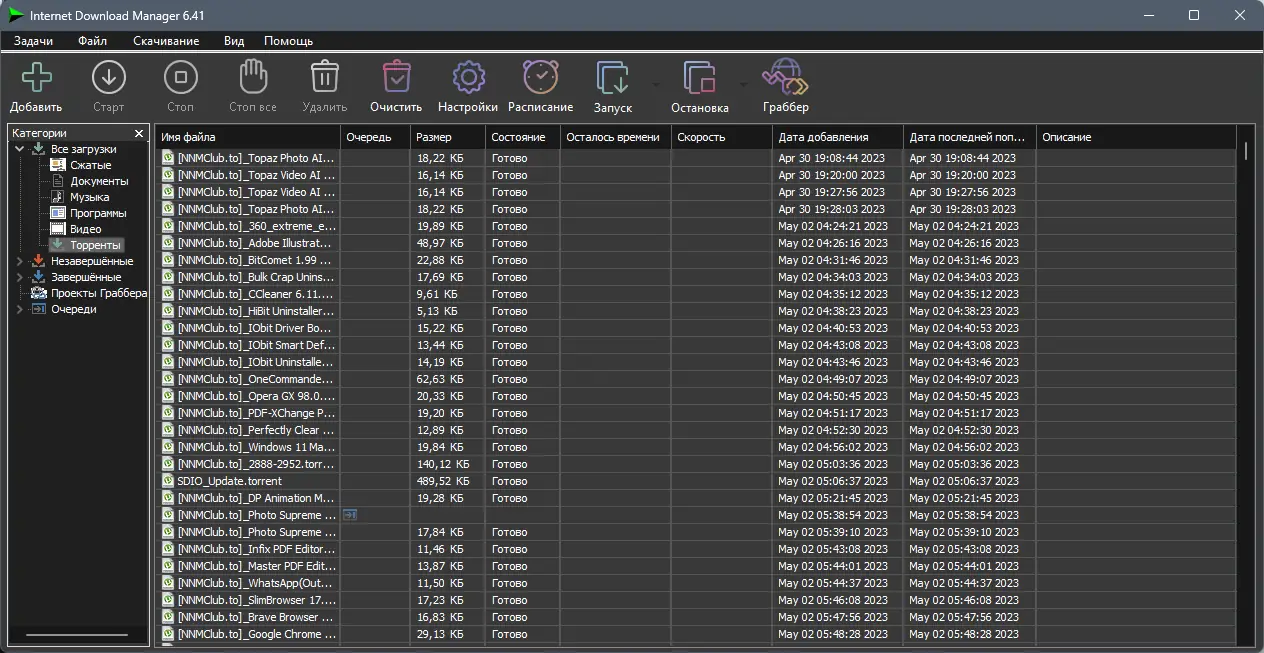Click the Старт download toolbar icon
This screenshot has width=1264, height=653.
coord(108,77)
